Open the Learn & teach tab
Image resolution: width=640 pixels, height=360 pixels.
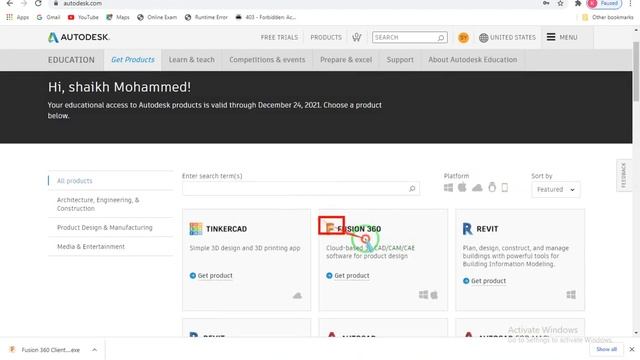click(191, 60)
